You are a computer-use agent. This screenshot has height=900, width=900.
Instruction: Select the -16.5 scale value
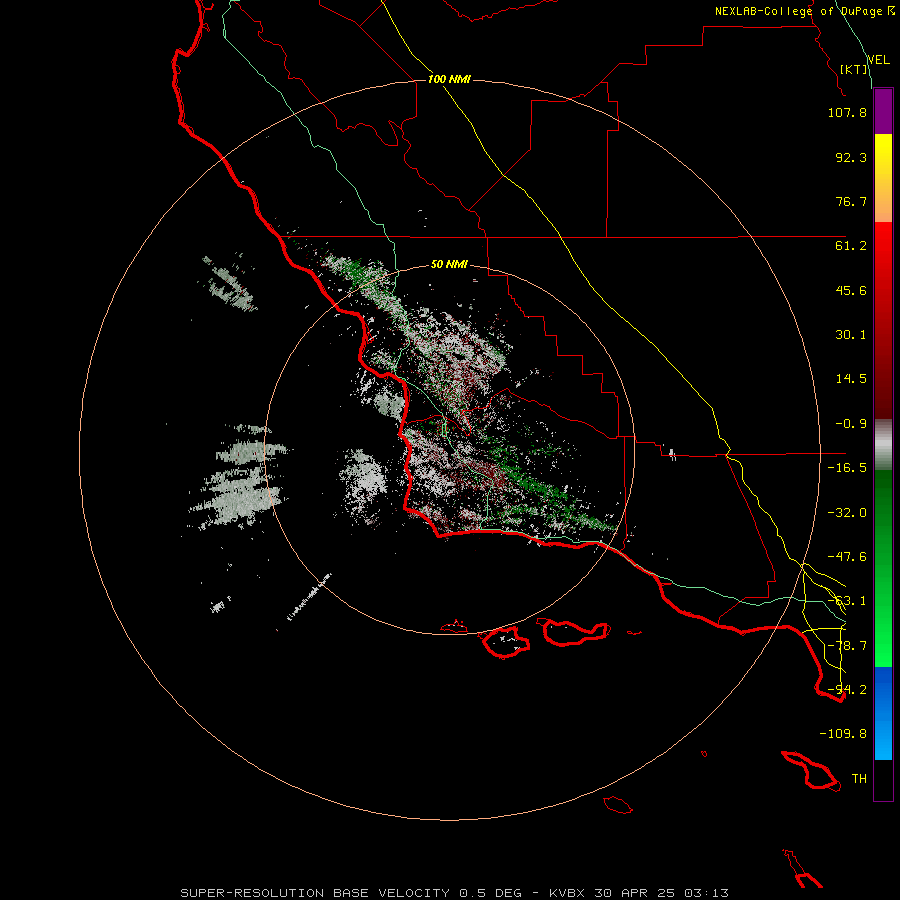coord(847,468)
